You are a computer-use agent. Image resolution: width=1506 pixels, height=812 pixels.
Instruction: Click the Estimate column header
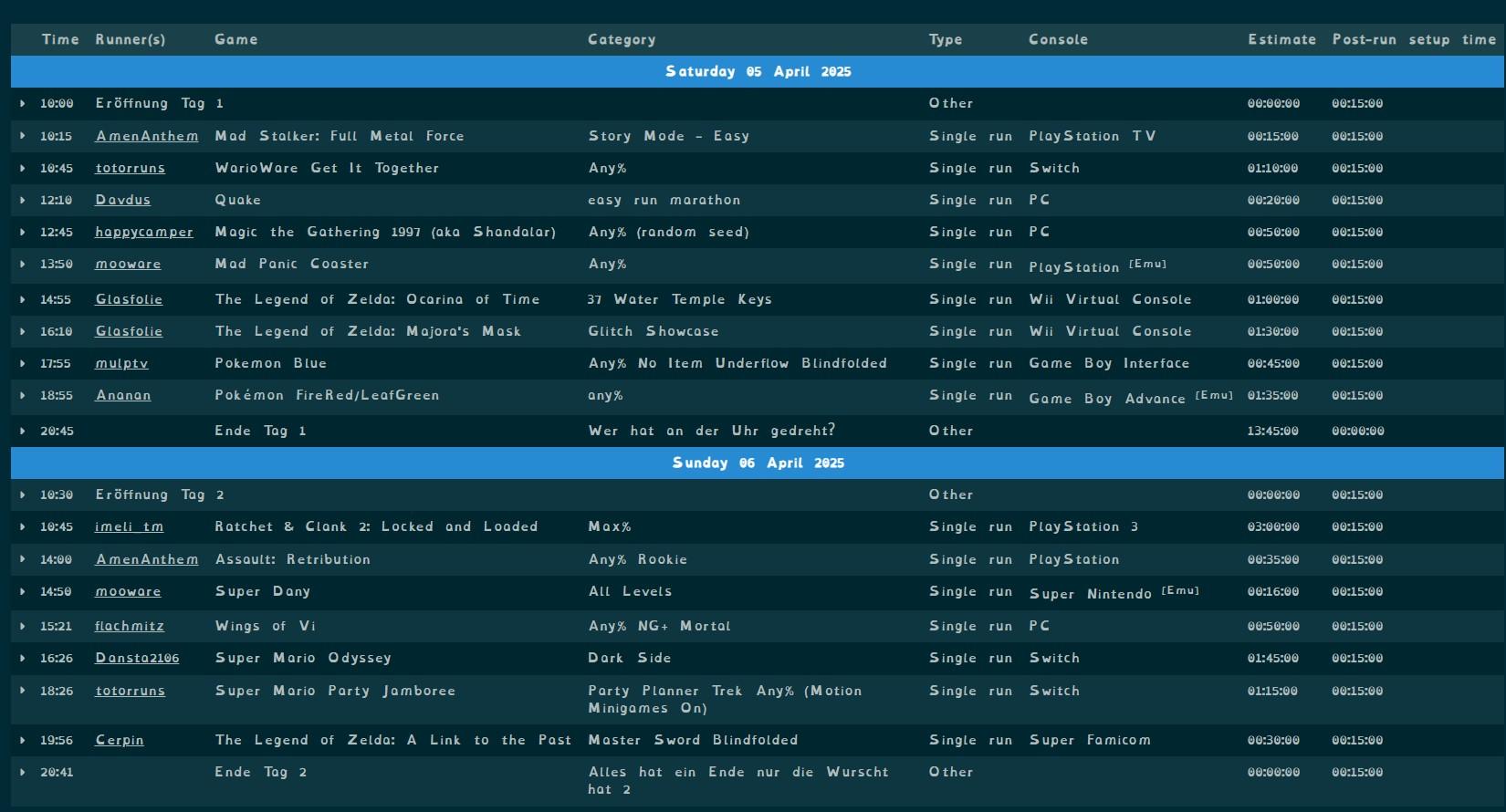1282,39
